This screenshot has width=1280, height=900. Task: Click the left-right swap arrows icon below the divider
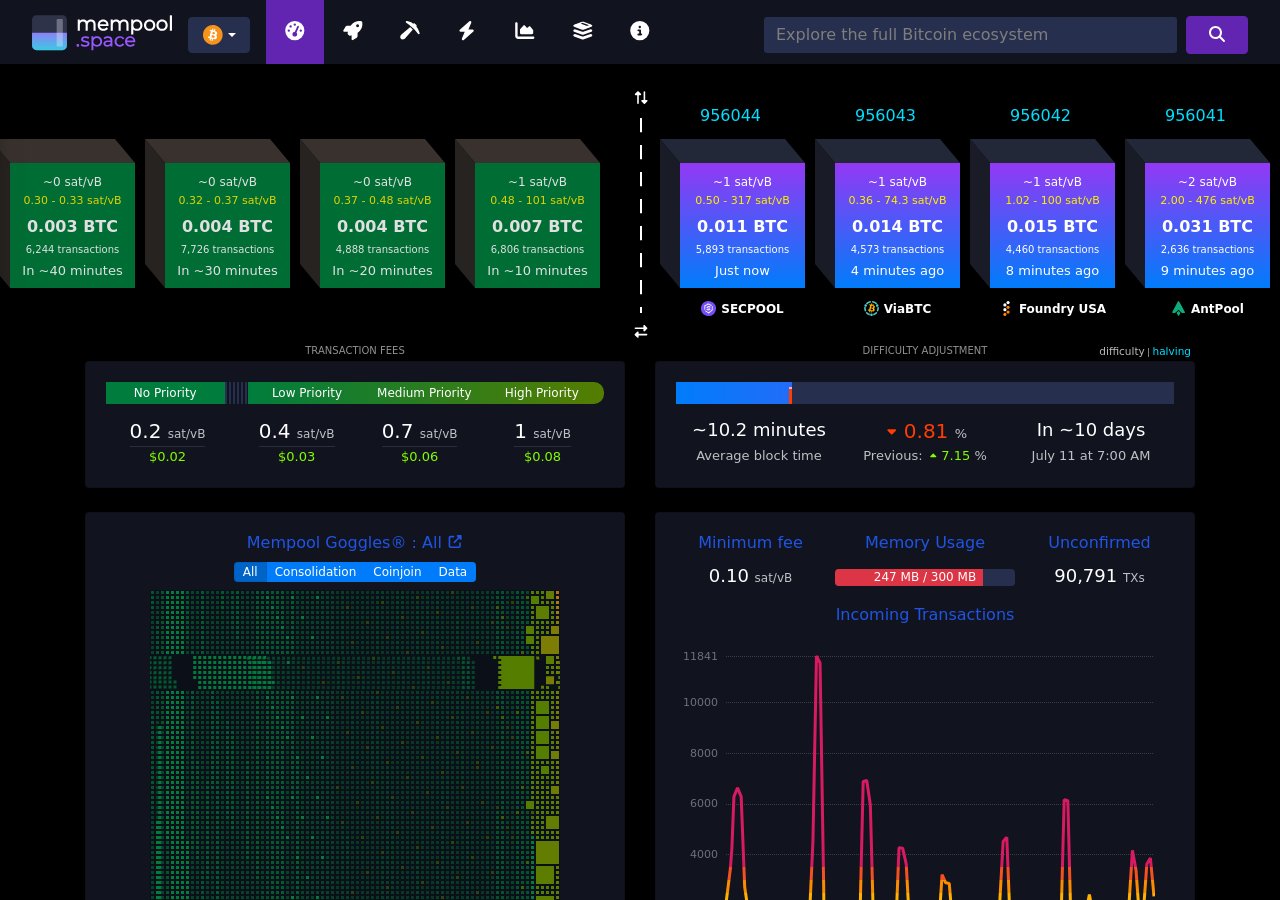641,331
